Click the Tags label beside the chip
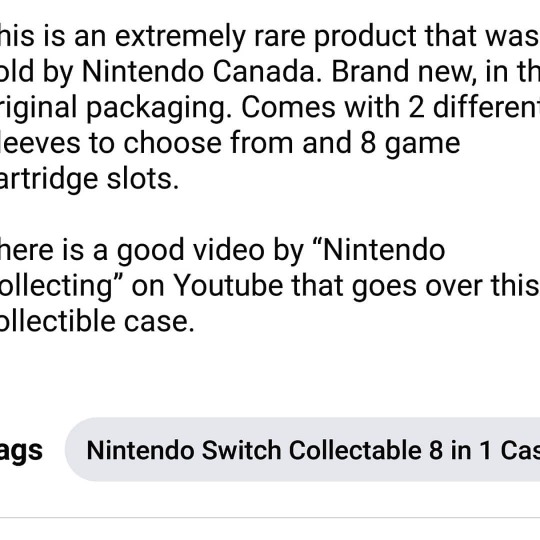The image size is (540, 540). pyautogui.click(x=21, y=450)
